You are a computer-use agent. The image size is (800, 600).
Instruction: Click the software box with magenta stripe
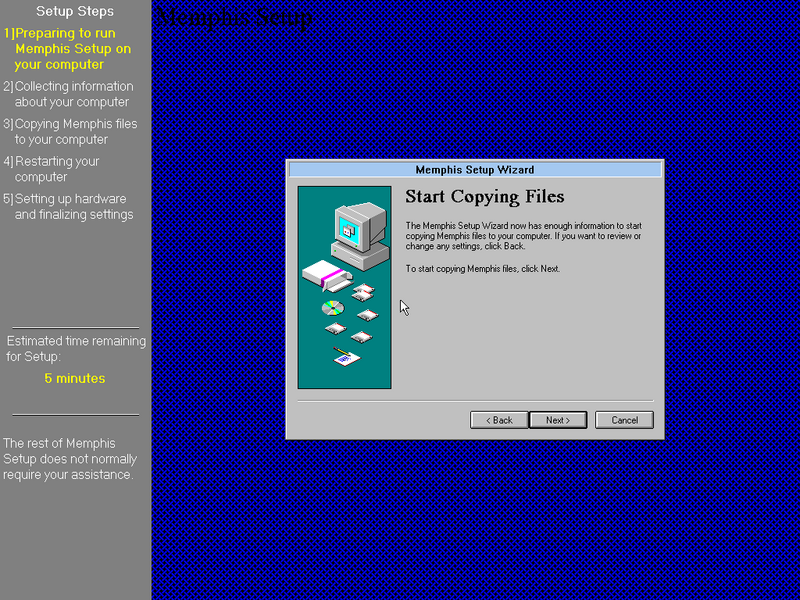(327, 276)
